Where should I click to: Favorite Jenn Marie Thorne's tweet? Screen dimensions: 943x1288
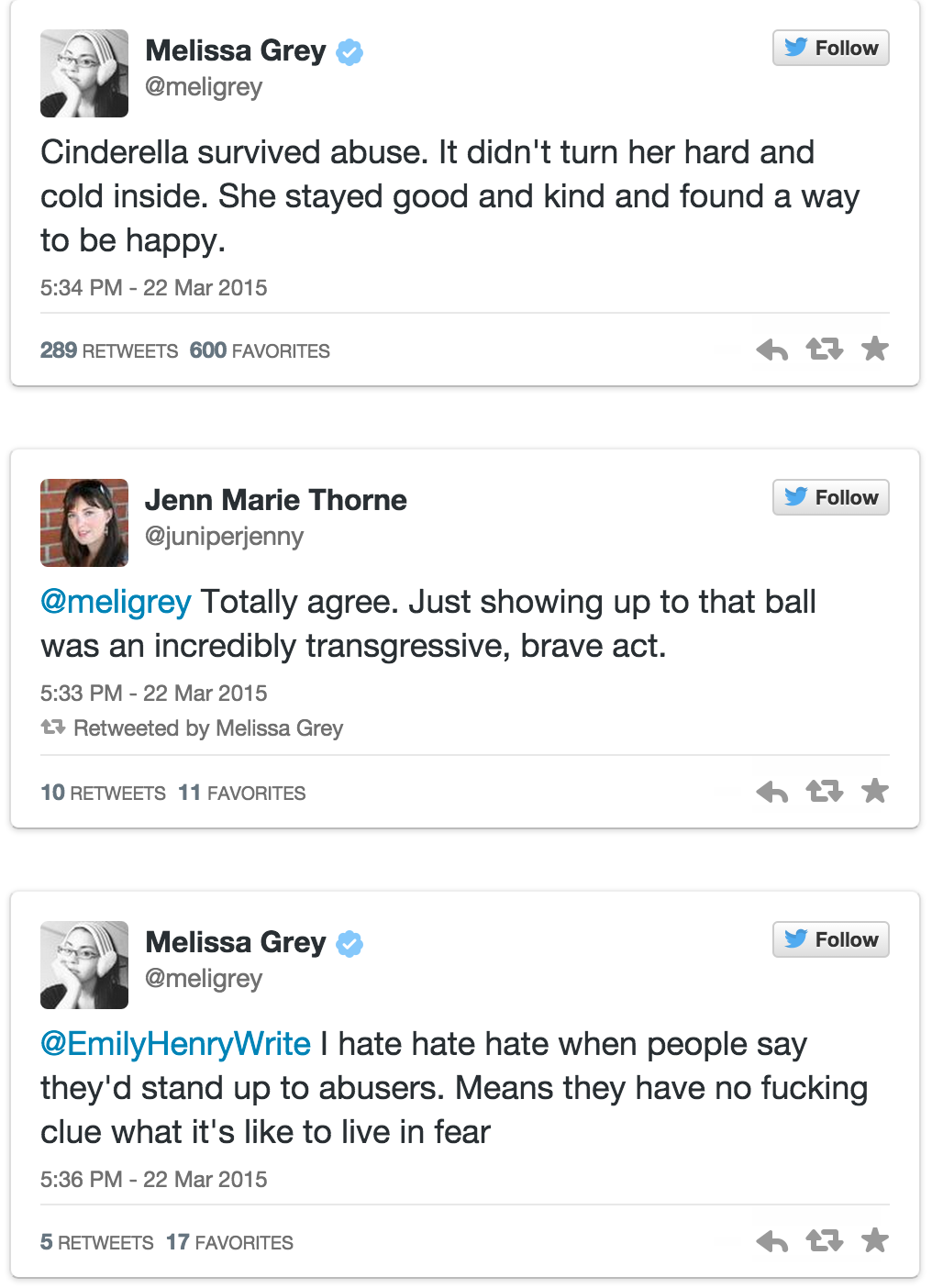pos(875,791)
